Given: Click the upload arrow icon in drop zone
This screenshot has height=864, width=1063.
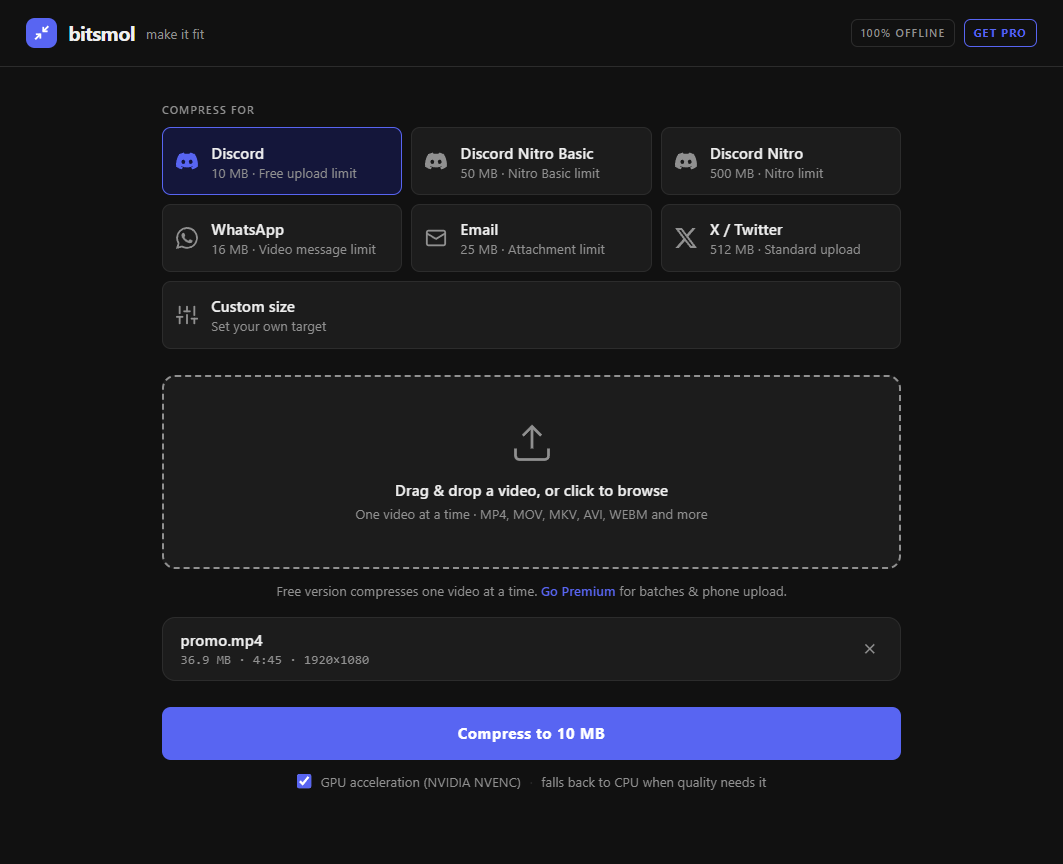Looking at the screenshot, I should tap(532, 443).
